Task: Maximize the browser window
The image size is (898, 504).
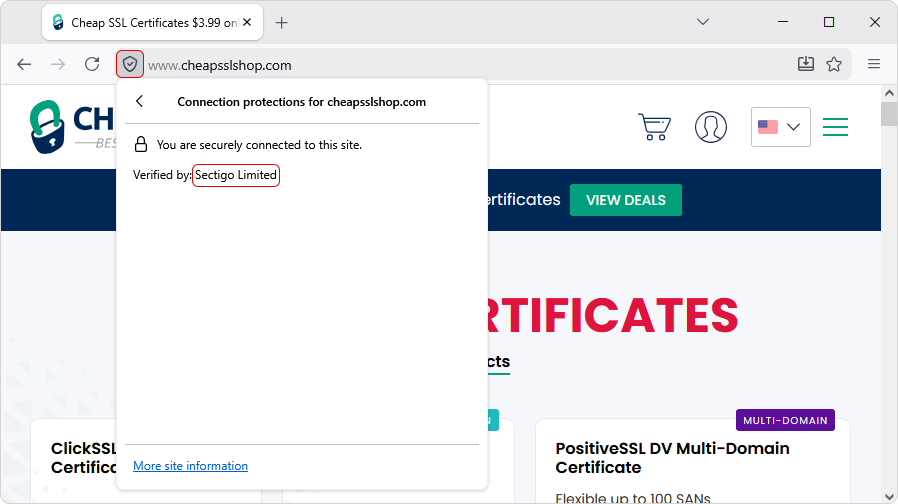Action: tap(829, 22)
